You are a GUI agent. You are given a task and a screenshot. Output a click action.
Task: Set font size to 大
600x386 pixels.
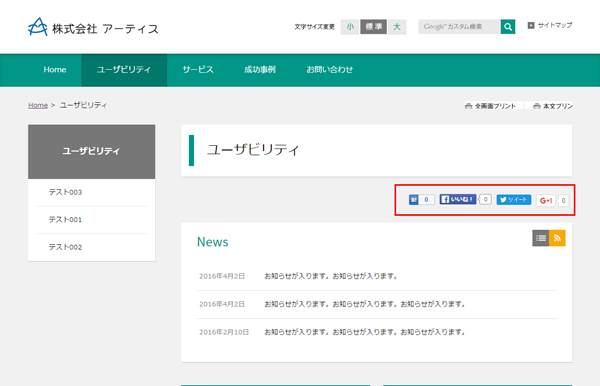[x=397, y=27]
